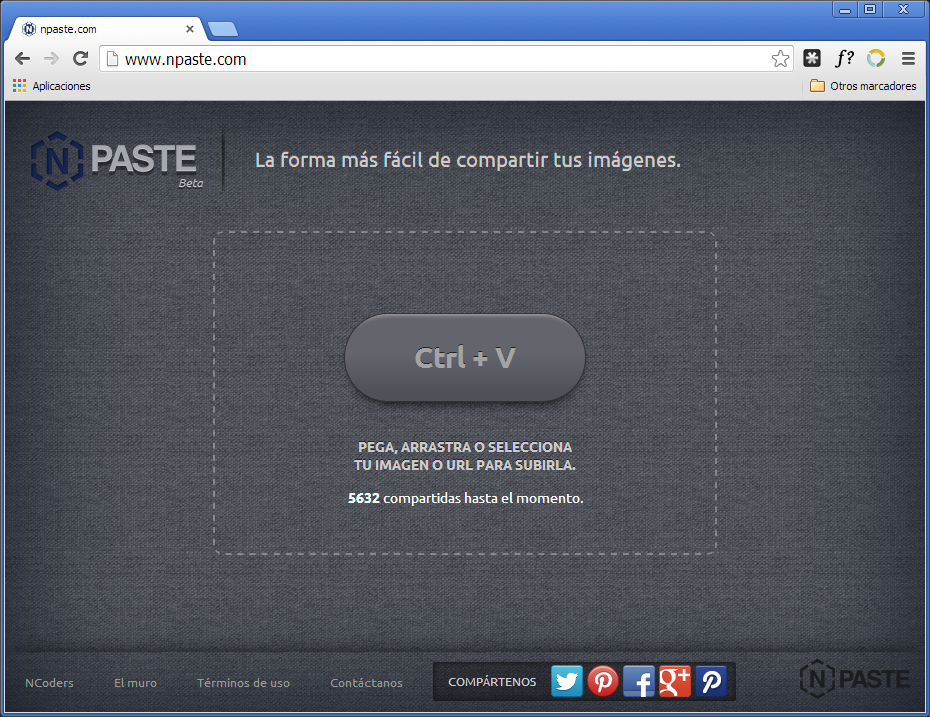
Task: Click the COMPÁRTENOS label
Action: pos(492,682)
